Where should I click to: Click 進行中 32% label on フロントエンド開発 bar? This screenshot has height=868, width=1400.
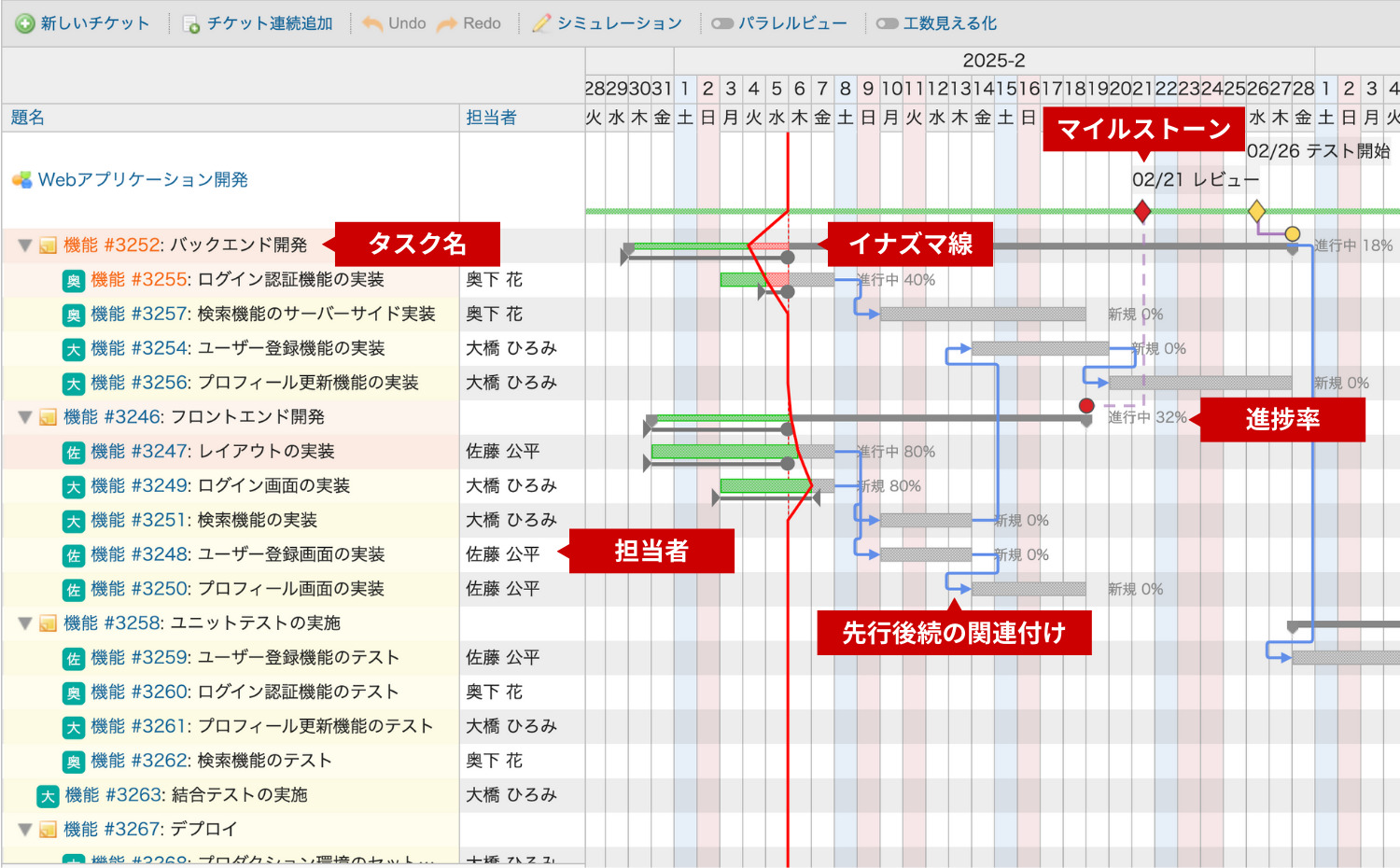coord(1147,417)
